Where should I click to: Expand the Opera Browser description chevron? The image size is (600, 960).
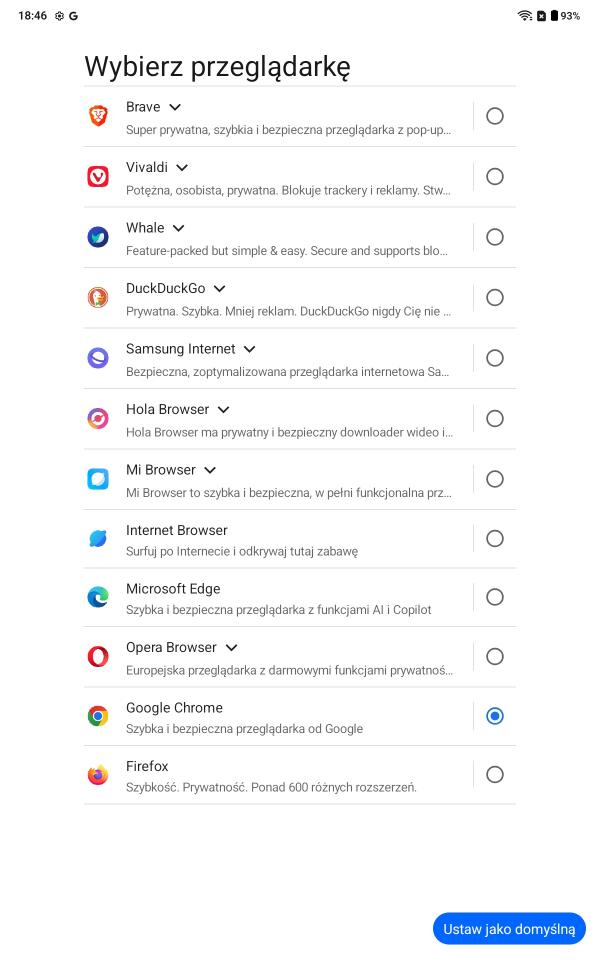tap(231, 648)
